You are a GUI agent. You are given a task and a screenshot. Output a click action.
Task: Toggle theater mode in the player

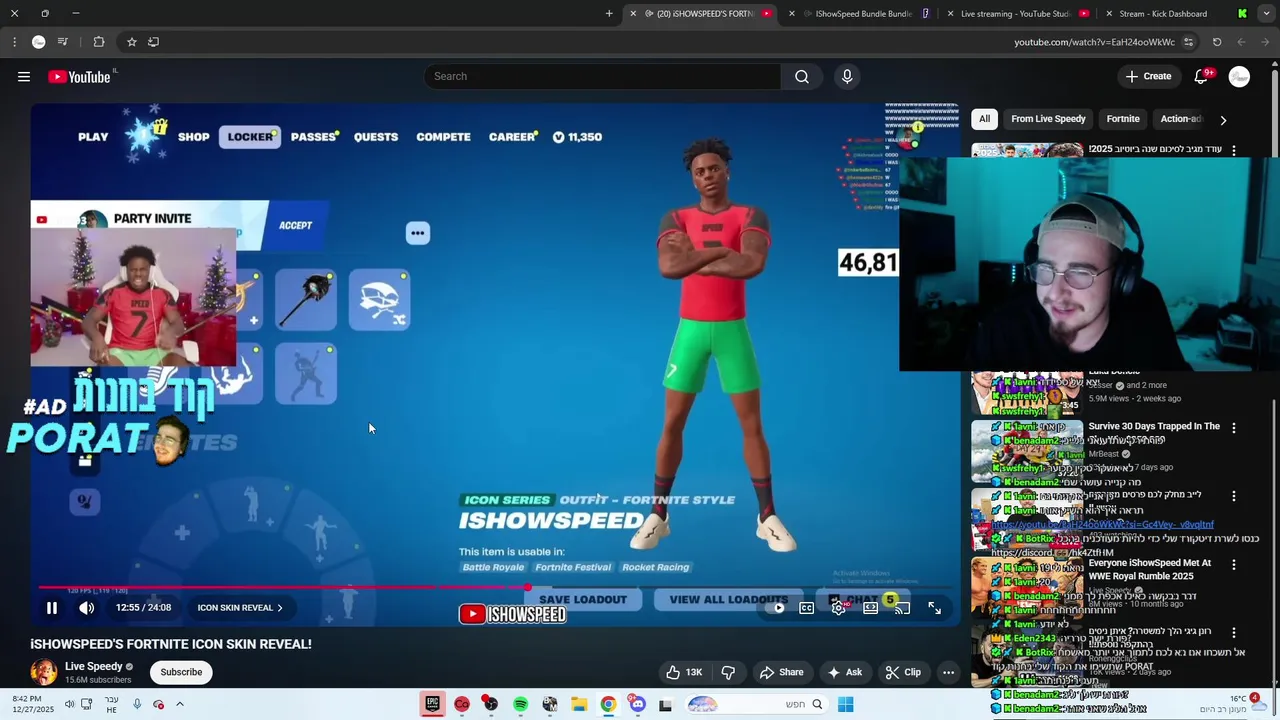tap(870, 608)
